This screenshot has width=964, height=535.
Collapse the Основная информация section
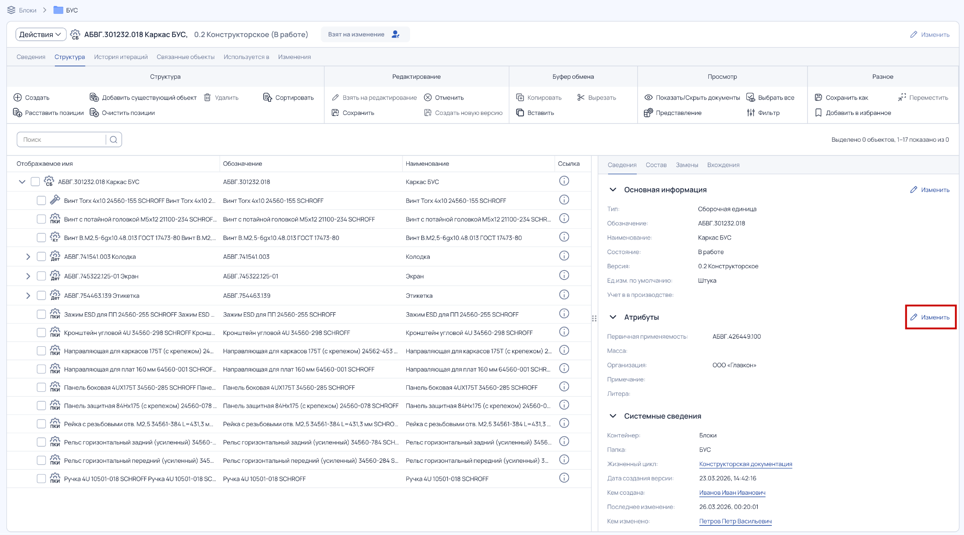tap(613, 189)
